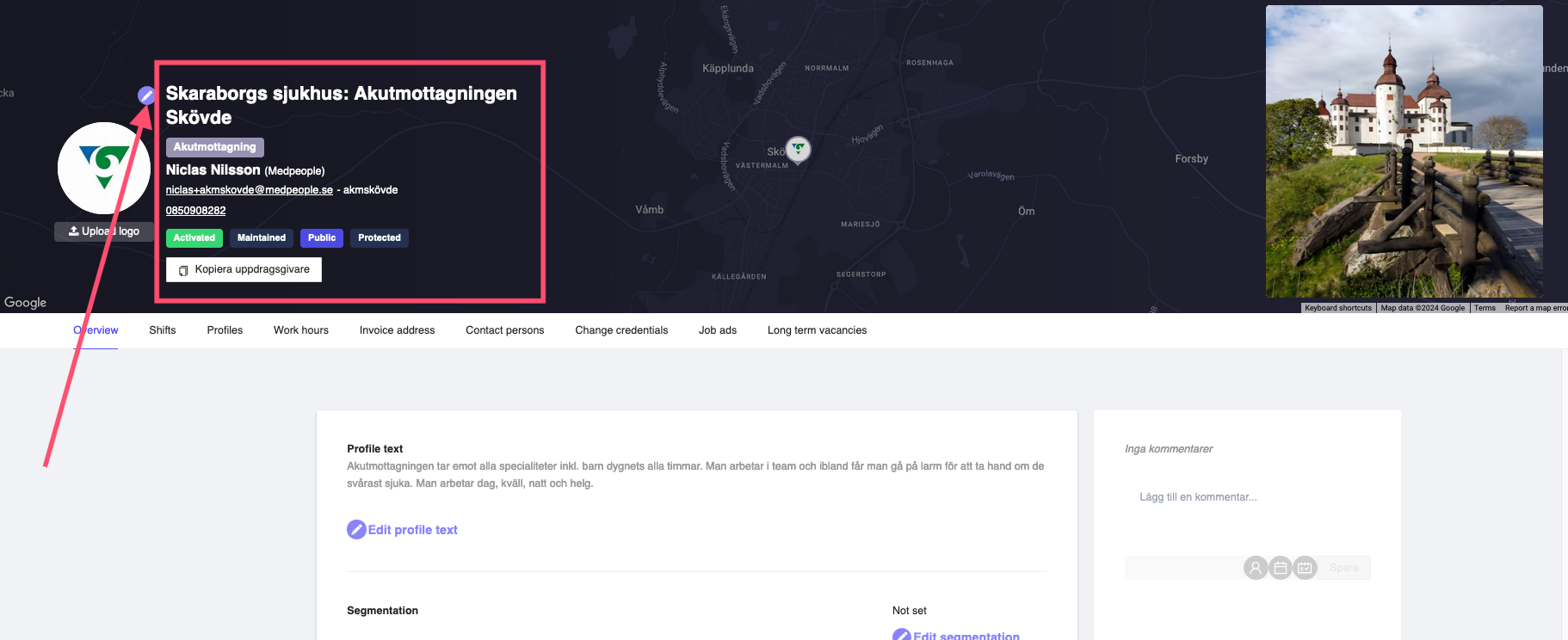Click the calendar-check icon in comment toolbar

1306,568
